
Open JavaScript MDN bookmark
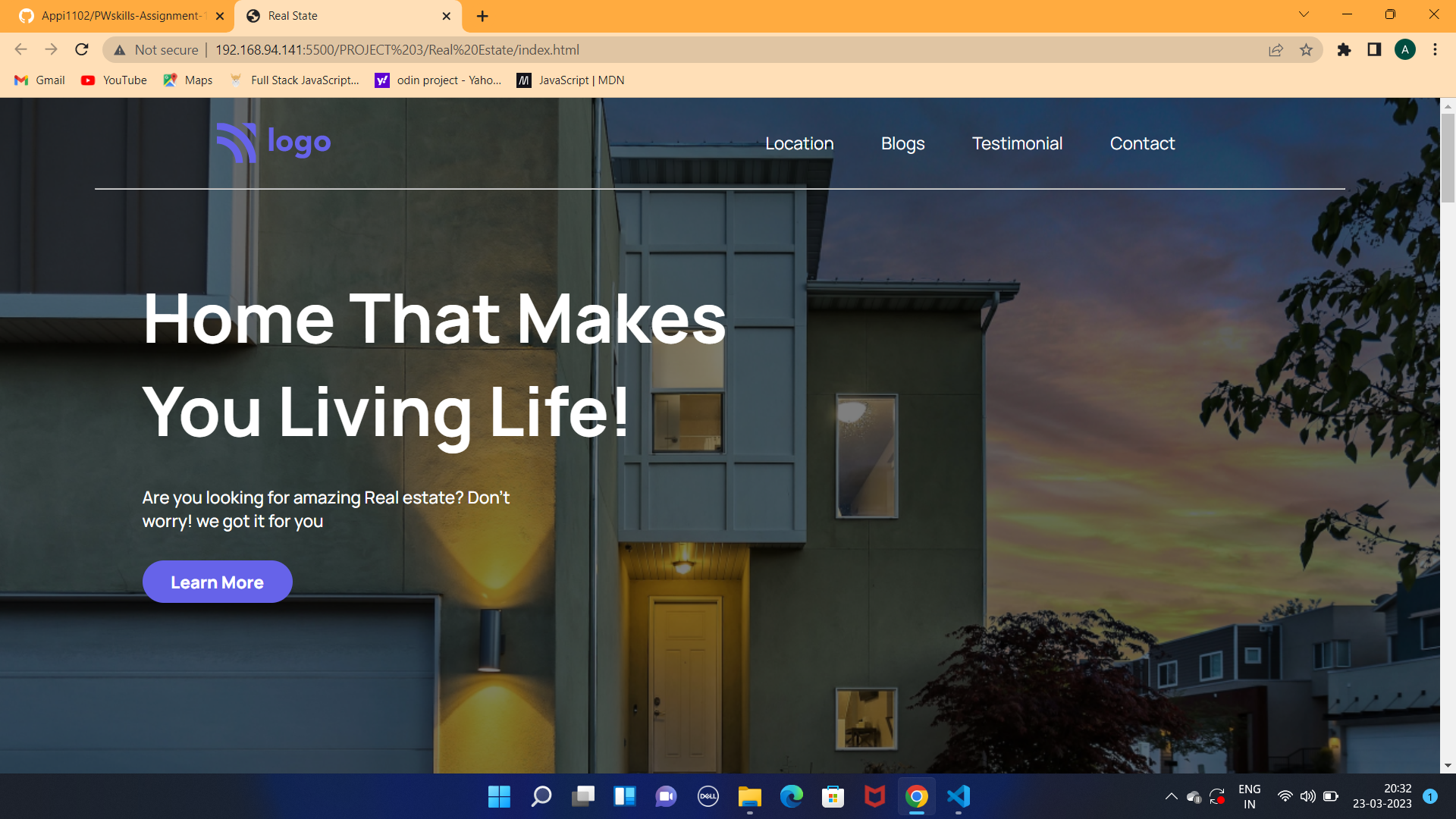point(570,80)
